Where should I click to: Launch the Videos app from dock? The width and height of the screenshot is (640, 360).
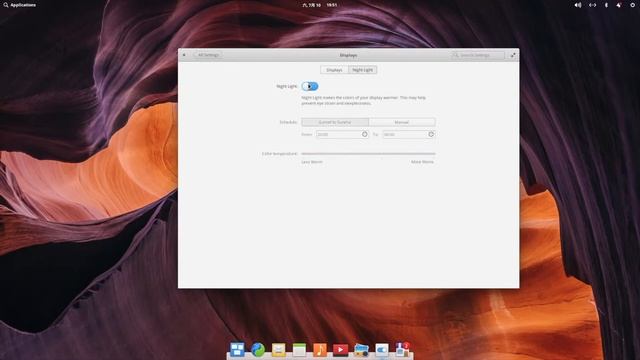(340, 350)
